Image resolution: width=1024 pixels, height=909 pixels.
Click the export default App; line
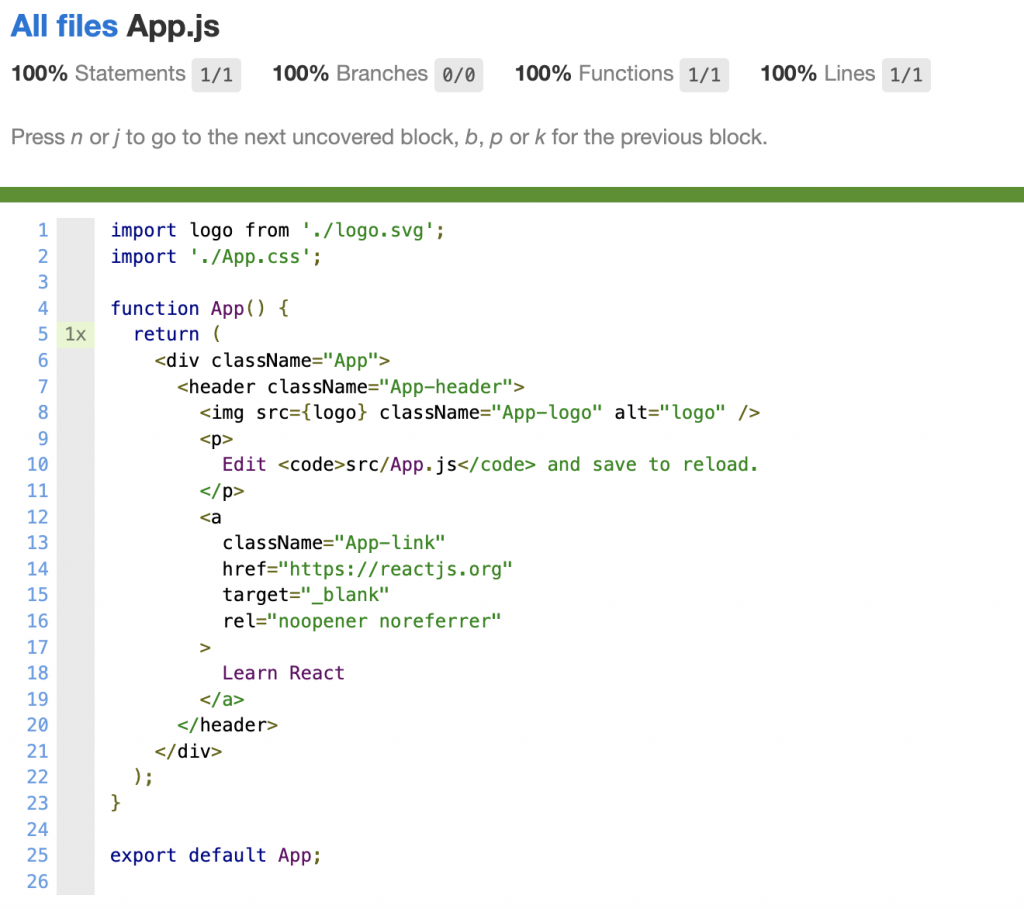point(216,855)
